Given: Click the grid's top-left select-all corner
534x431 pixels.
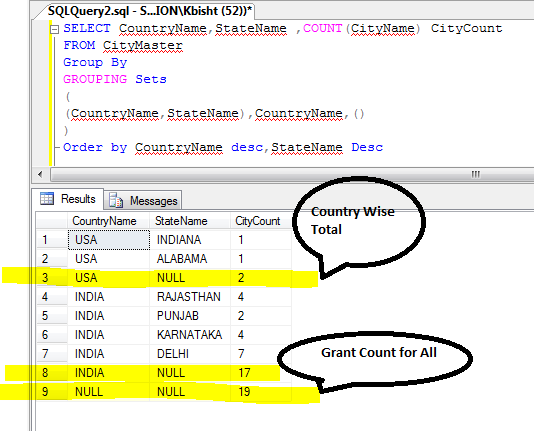Looking at the screenshot, I should [x=51, y=221].
